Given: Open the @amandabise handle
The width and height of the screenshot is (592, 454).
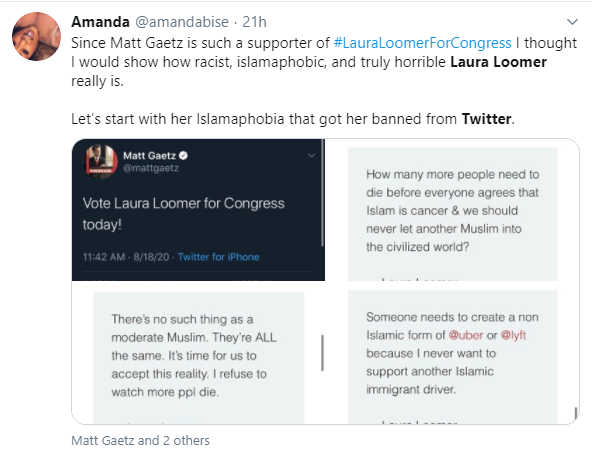Looking at the screenshot, I should point(182,22).
